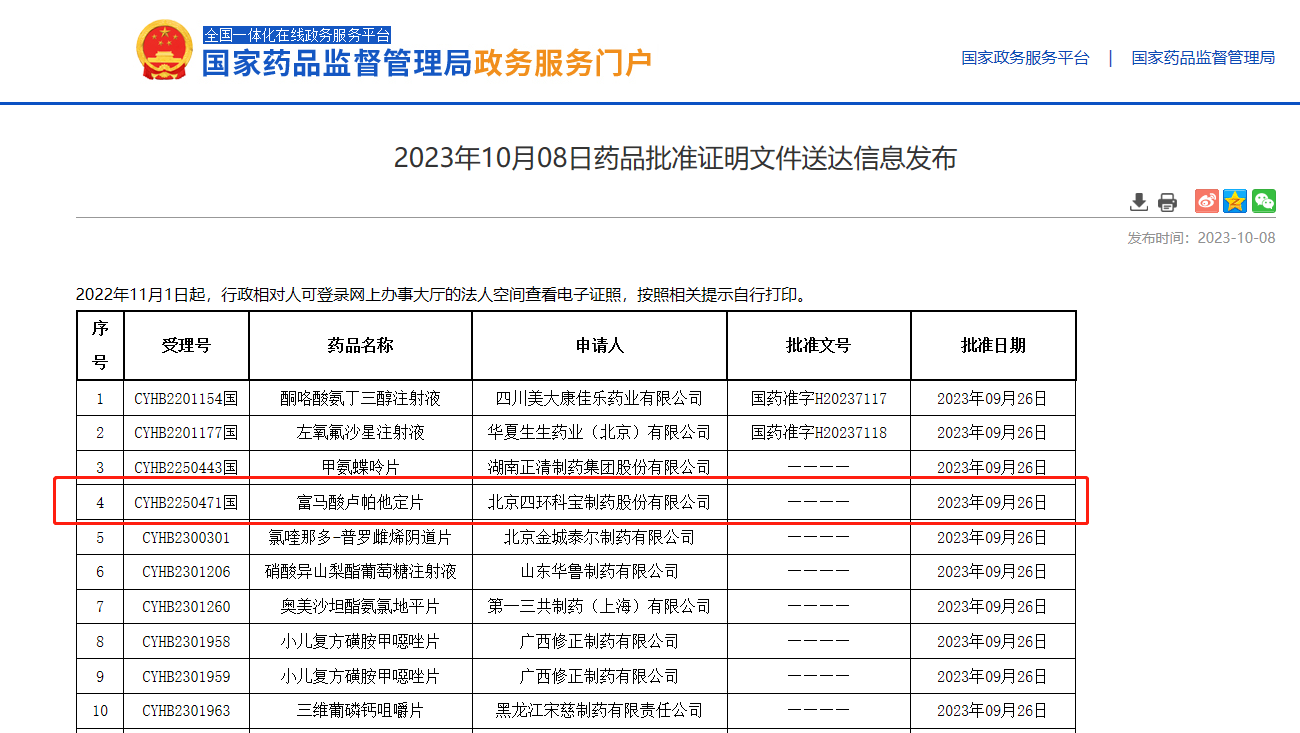
Task: Click sequence number 7 cell
Action: coord(100,606)
